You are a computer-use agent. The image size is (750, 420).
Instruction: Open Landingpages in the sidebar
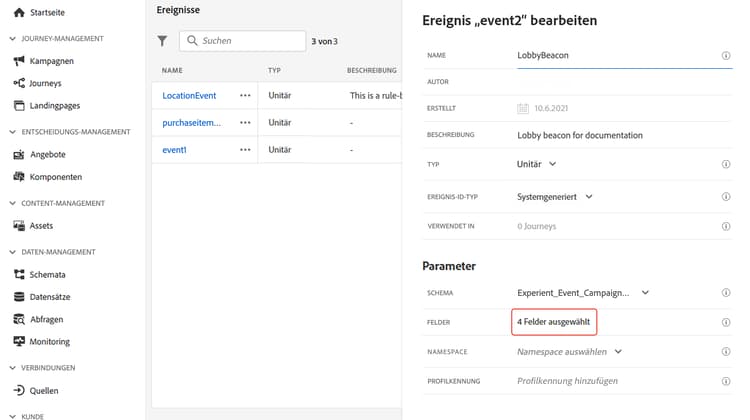coord(55,106)
